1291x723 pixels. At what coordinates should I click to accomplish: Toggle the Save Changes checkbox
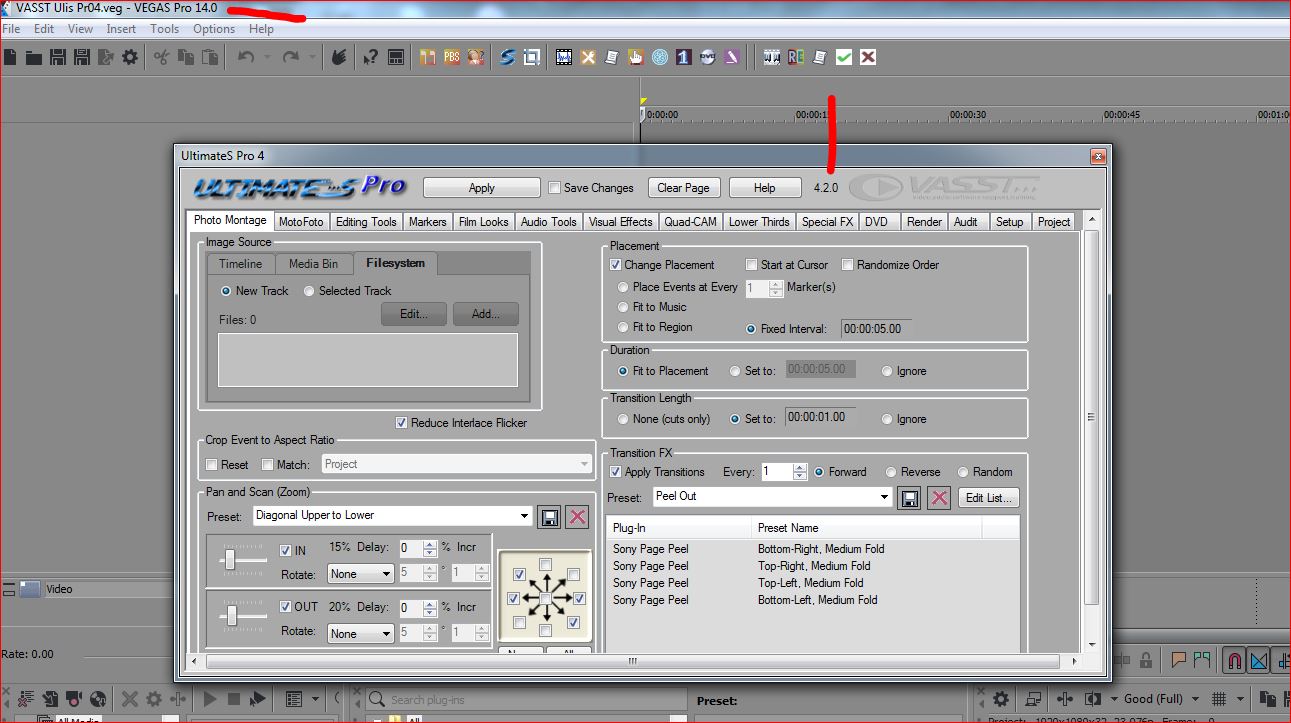(x=555, y=188)
